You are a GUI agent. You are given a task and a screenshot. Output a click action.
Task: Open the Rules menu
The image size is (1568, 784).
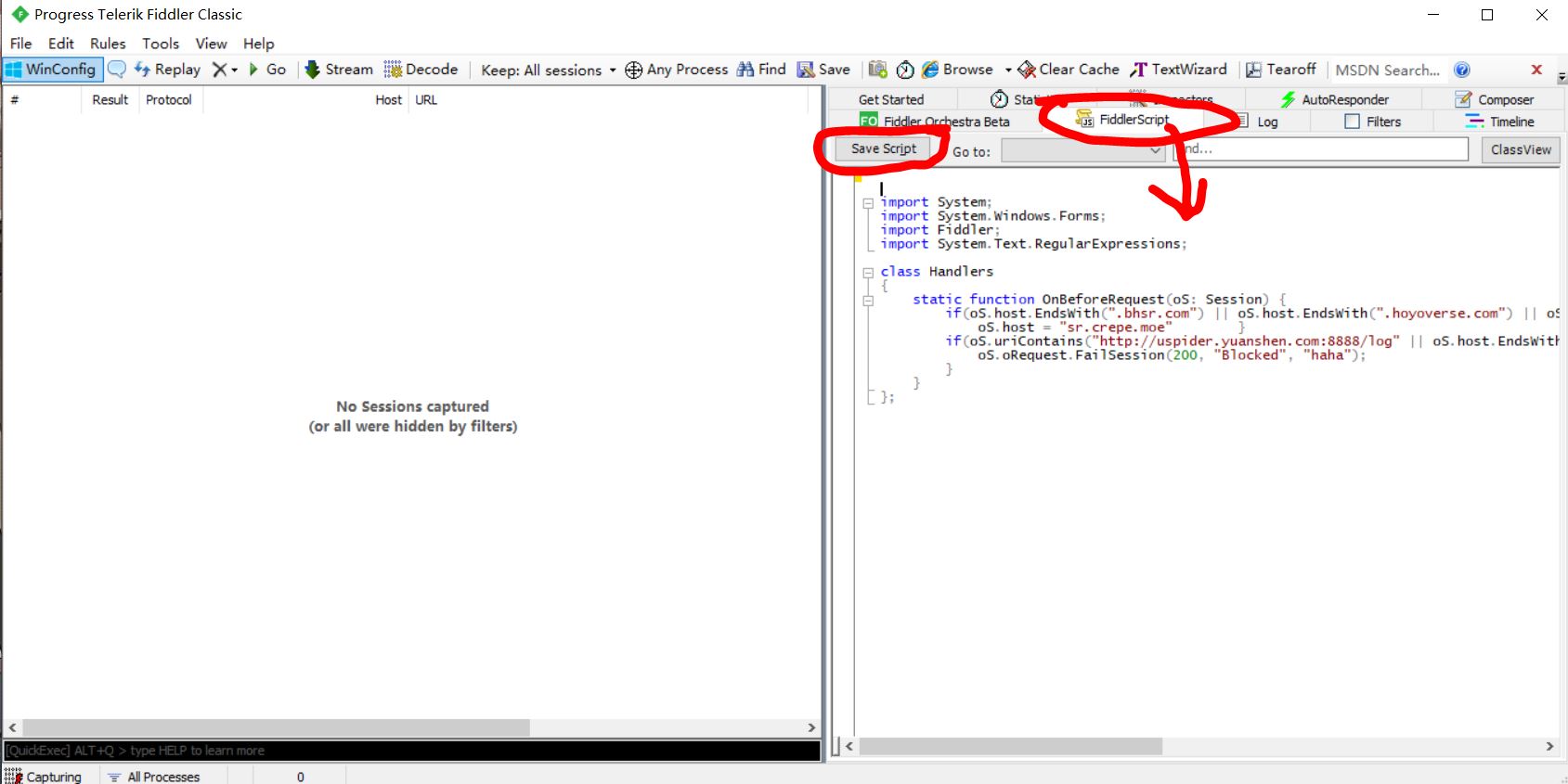pyautogui.click(x=108, y=44)
